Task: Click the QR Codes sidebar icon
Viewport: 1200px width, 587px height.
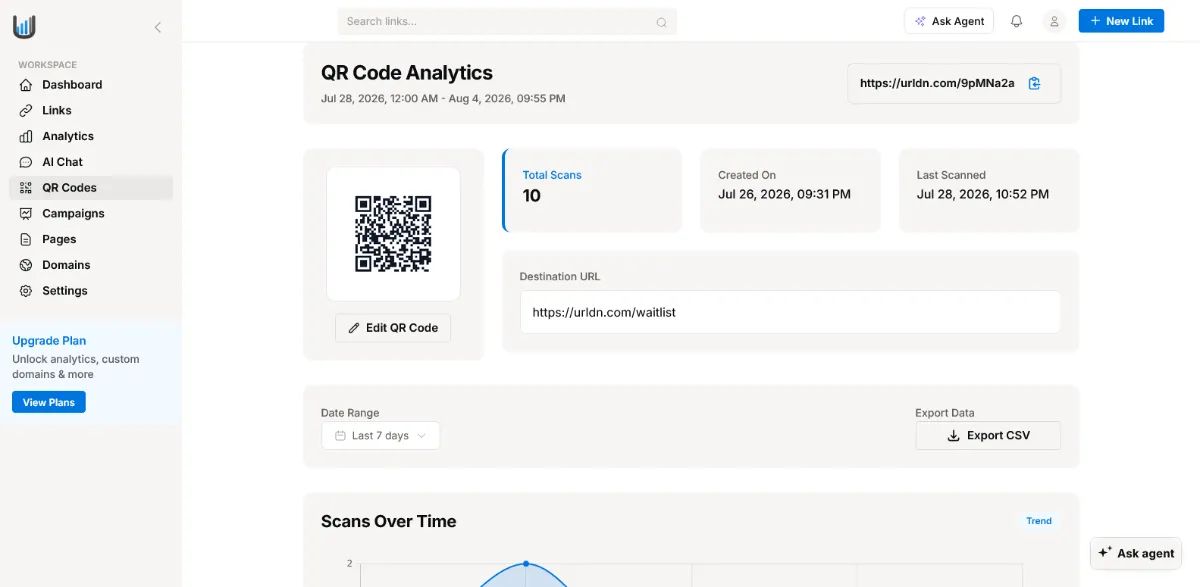Action: pos(26,188)
